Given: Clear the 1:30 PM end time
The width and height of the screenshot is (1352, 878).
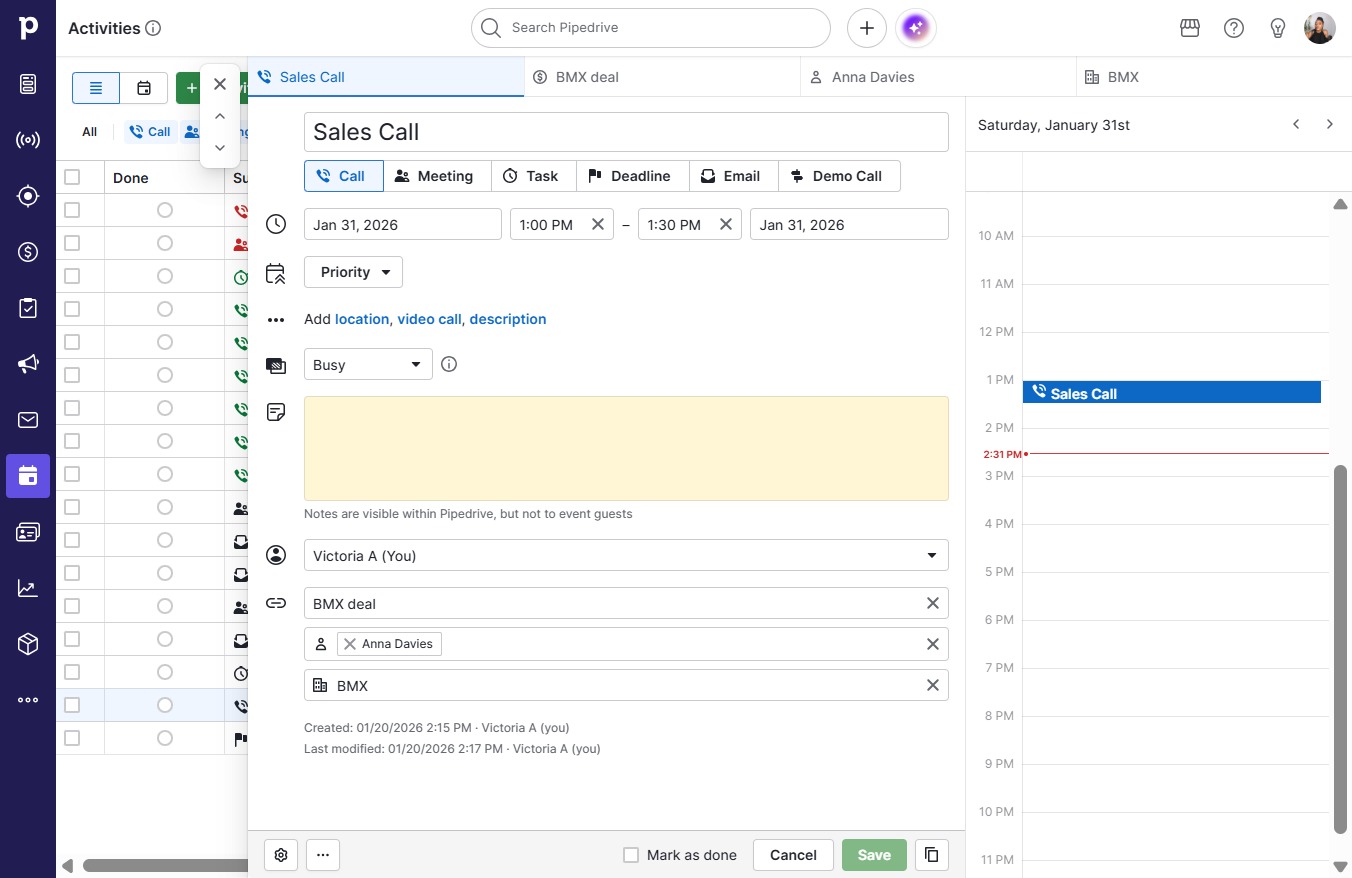Looking at the screenshot, I should [x=726, y=224].
